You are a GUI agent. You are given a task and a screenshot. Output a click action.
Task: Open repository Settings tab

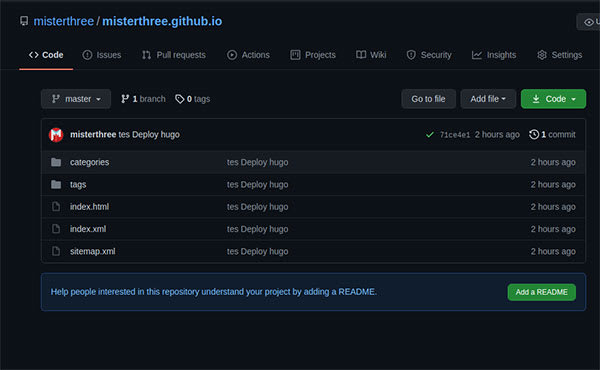tap(559, 55)
